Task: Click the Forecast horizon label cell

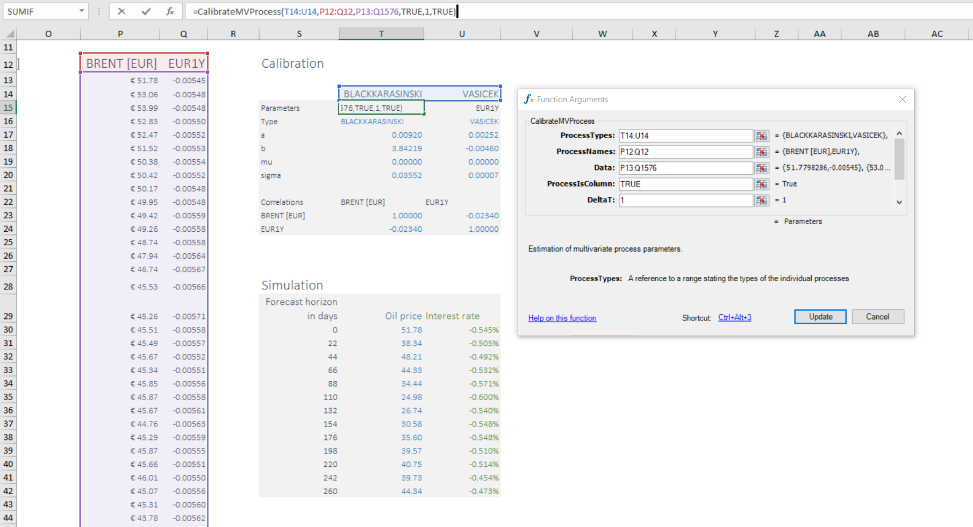Action: click(301, 302)
